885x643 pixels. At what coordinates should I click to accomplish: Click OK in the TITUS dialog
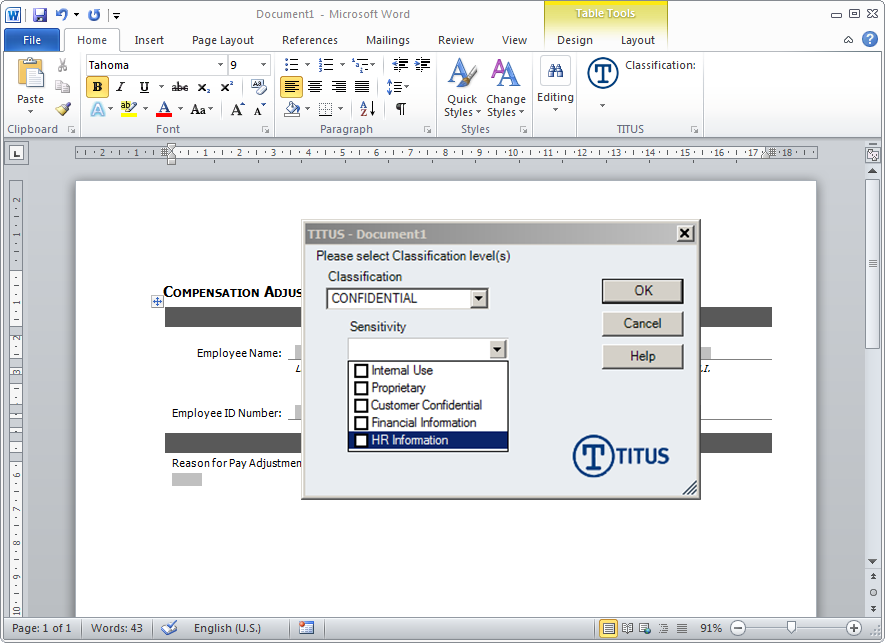(643, 291)
